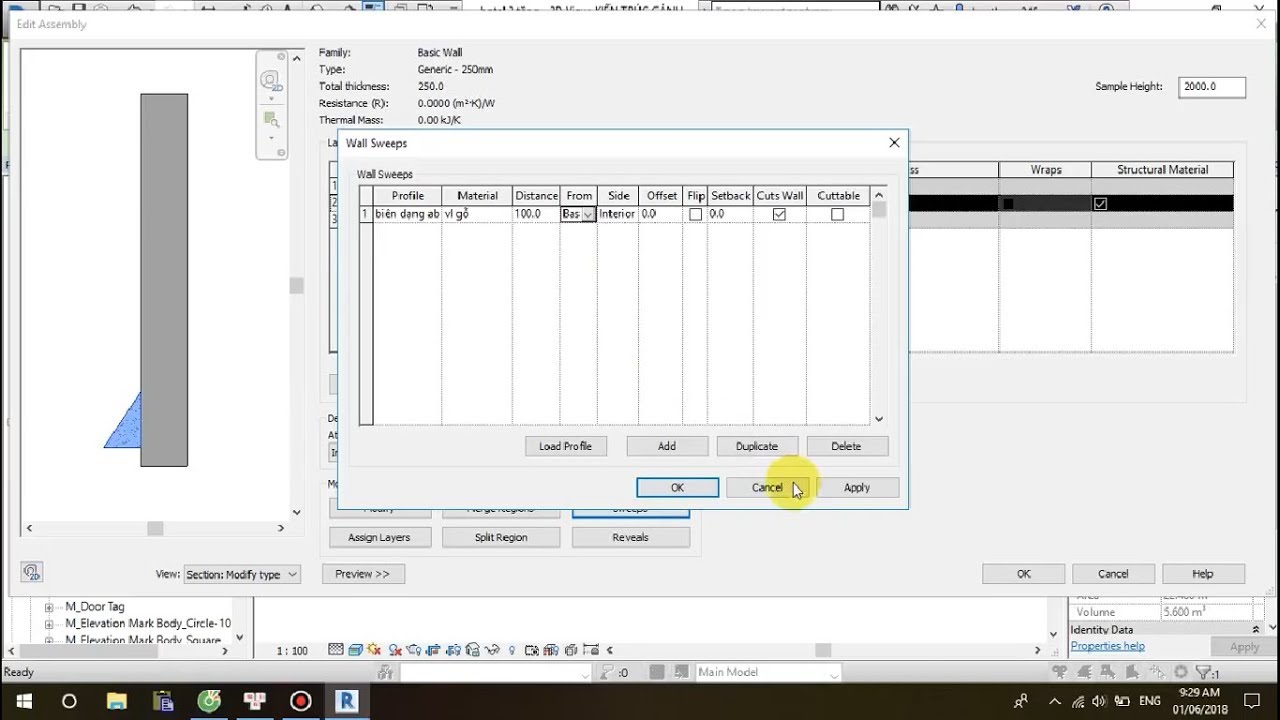Image resolution: width=1280 pixels, height=720 pixels.
Task: Click the selection Filter funnel icon
Action: [x=1203, y=672]
